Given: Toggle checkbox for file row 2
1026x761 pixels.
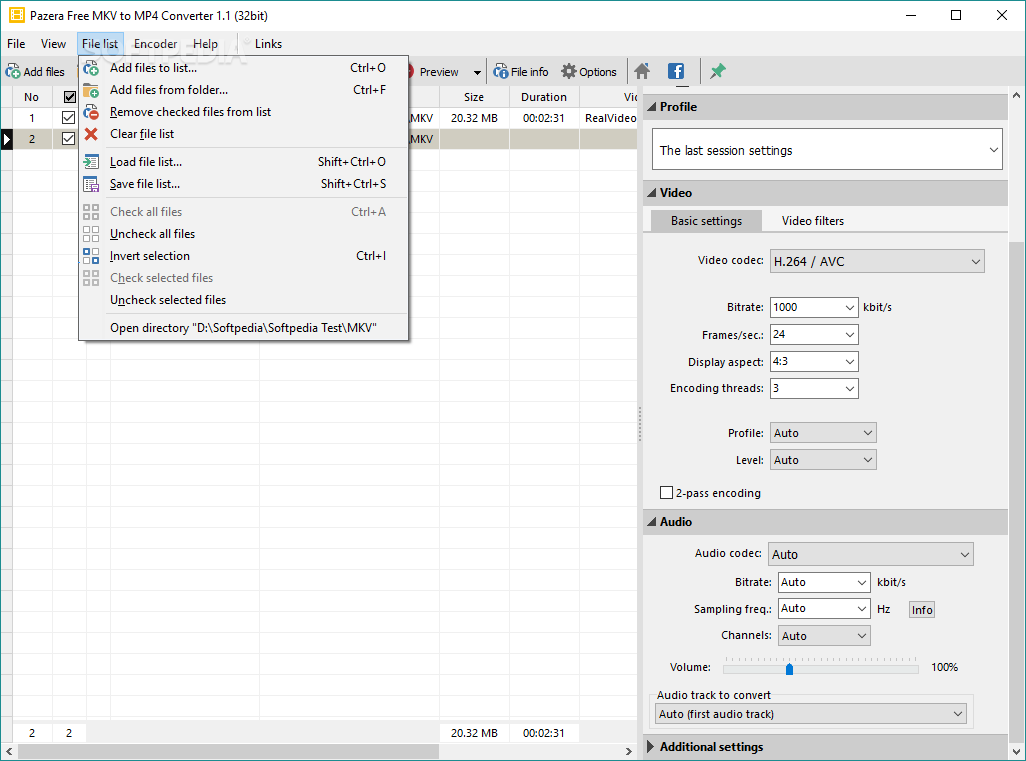Looking at the screenshot, I should (68, 139).
